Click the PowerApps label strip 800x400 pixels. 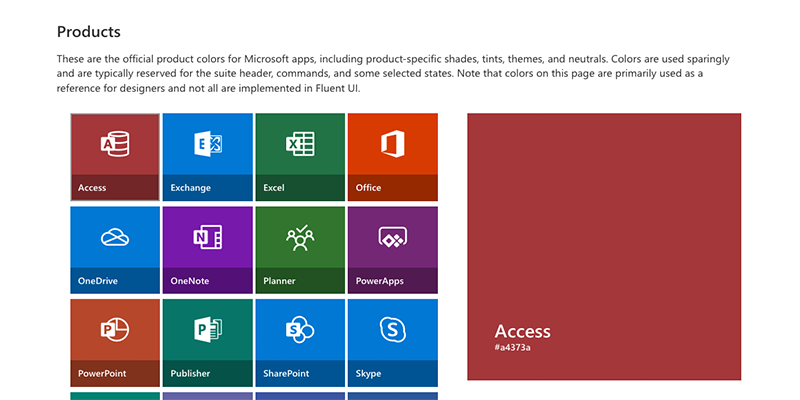click(393, 281)
